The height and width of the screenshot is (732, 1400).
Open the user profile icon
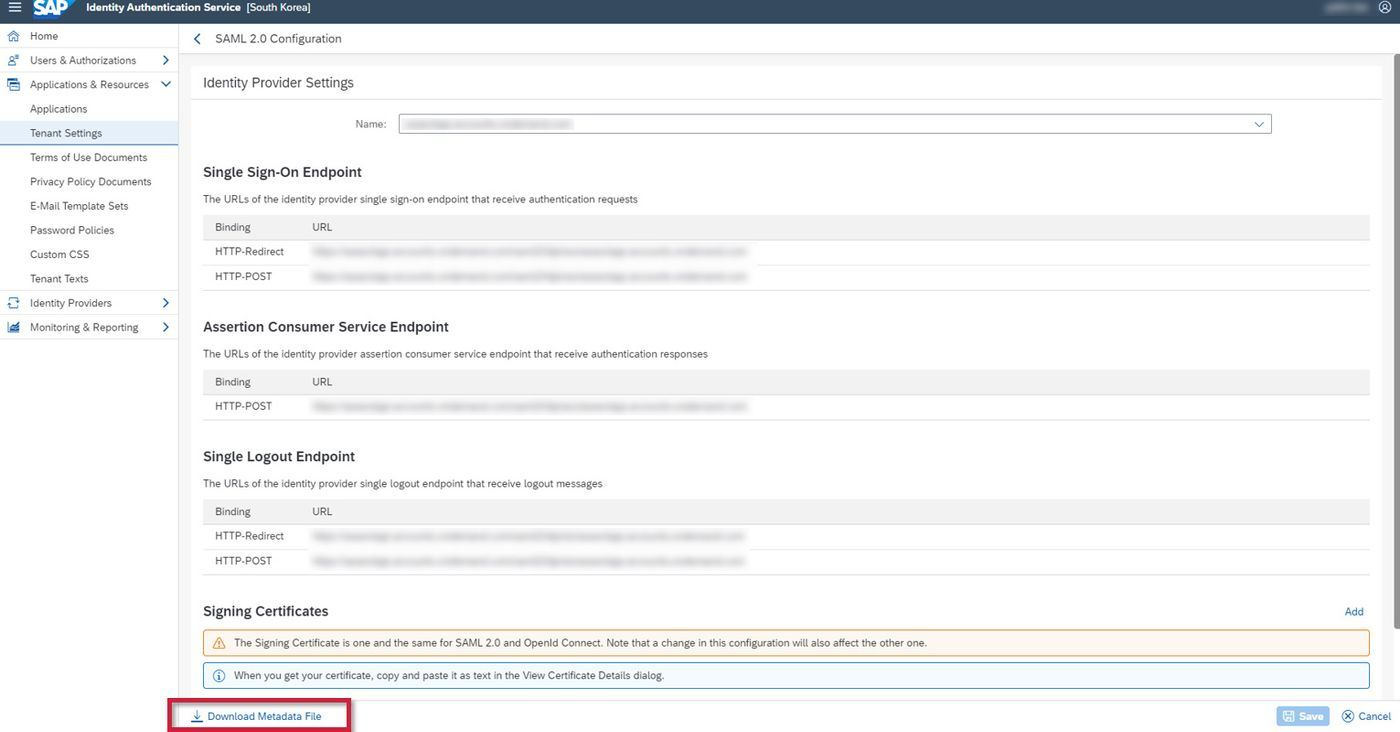(1384, 8)
